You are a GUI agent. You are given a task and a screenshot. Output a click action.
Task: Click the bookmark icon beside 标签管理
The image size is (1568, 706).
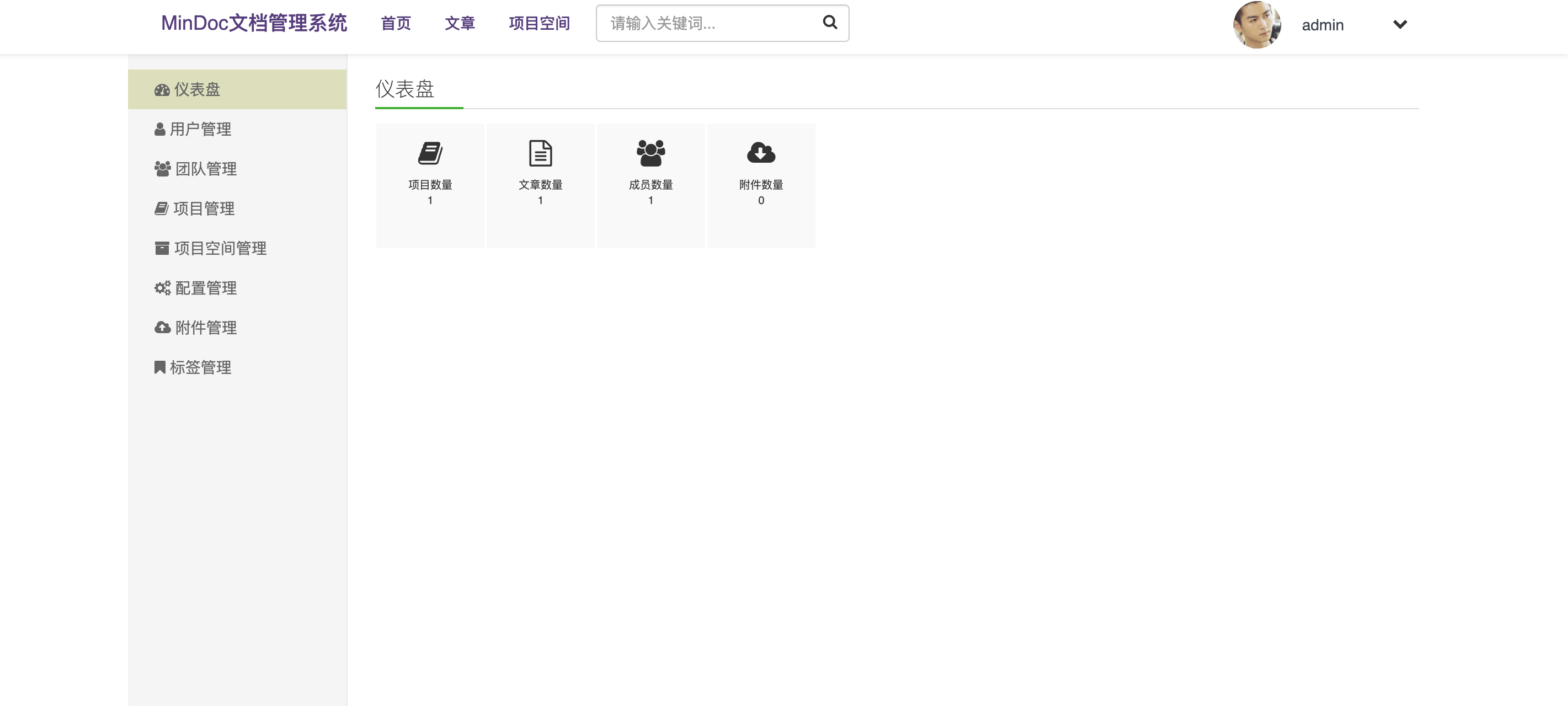coord(159,367)
